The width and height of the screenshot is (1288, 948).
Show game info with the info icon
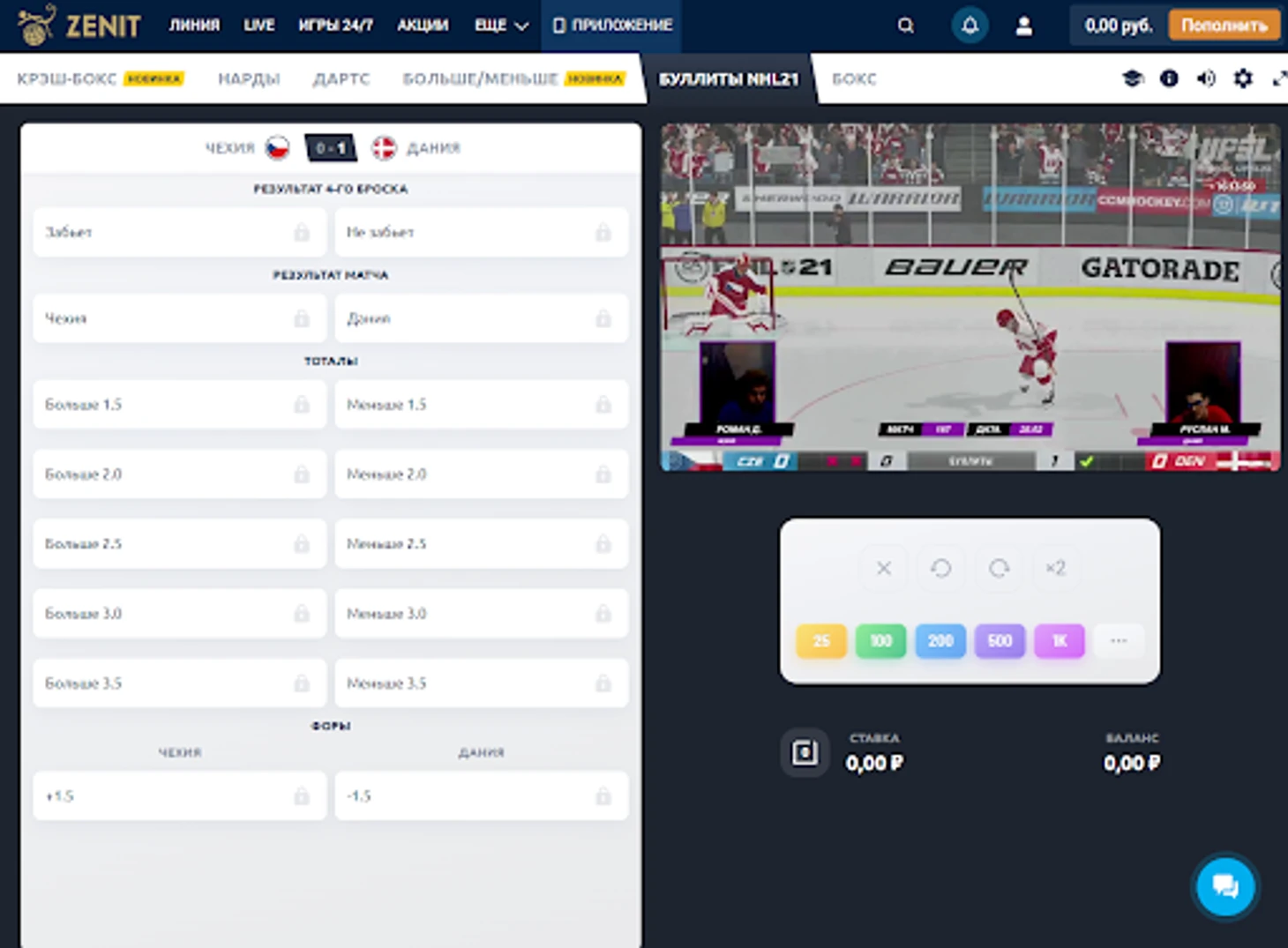[x=1169, y=78]
